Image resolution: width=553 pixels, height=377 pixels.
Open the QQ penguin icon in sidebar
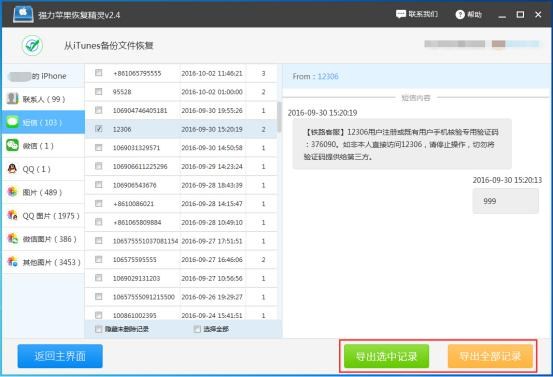coord(12,169)
